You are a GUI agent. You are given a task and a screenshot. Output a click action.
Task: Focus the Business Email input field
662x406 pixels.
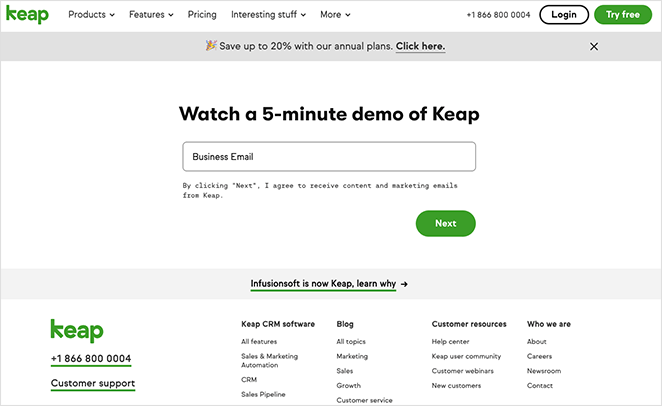point(329,157)
